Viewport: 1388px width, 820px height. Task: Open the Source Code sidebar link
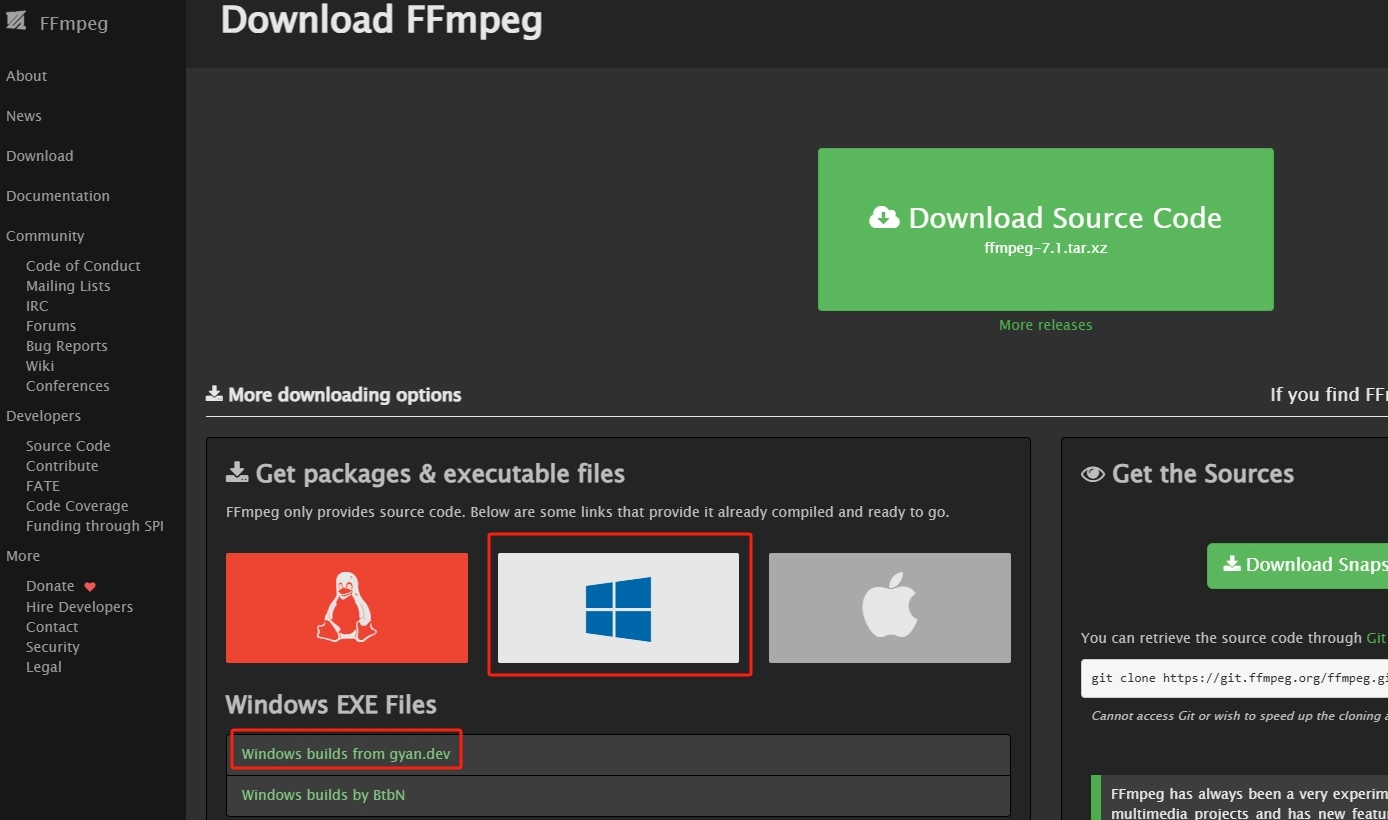[x=68, y=446]
